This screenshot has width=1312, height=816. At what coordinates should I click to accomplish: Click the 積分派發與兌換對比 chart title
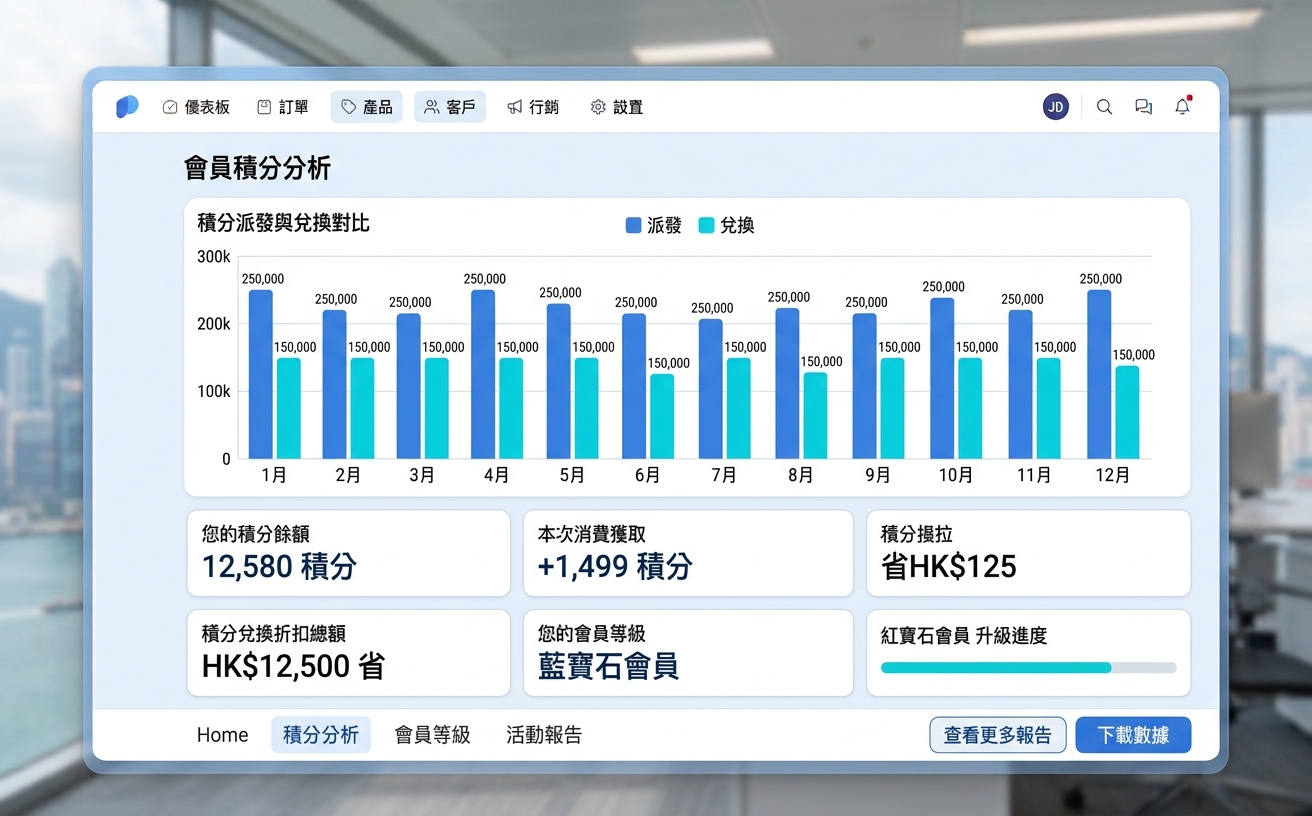point(284,223)
